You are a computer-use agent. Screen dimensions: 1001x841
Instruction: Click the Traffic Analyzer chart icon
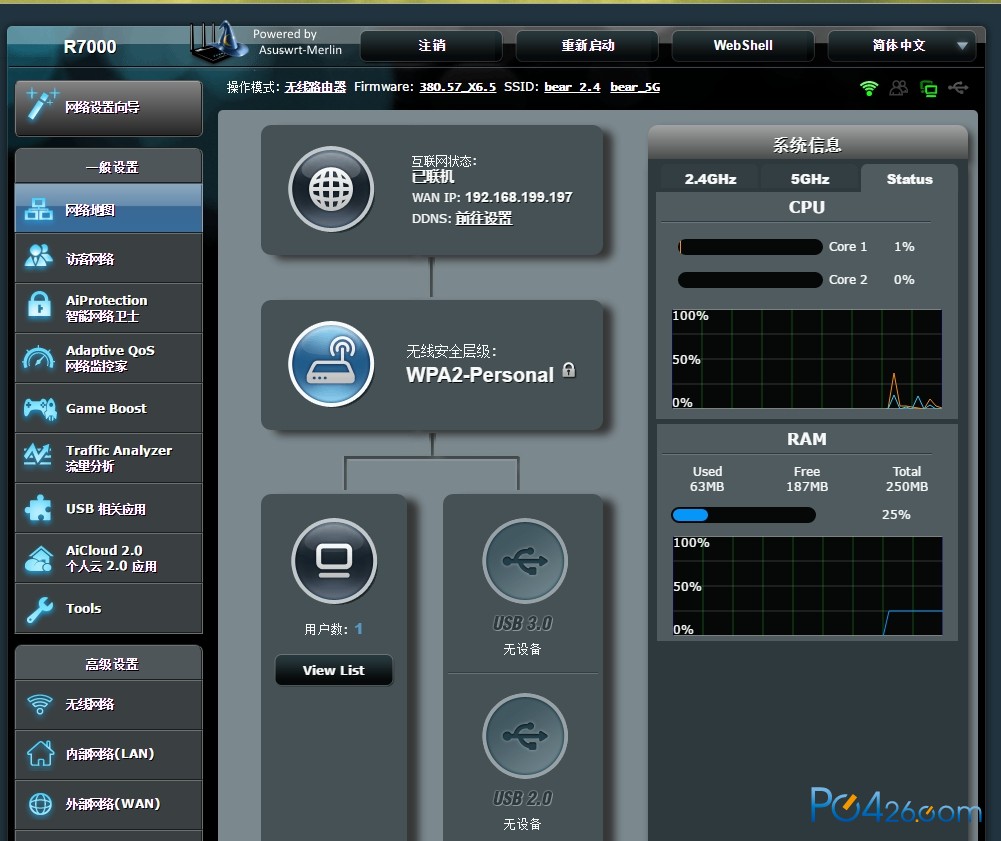[x=38, y=455]
